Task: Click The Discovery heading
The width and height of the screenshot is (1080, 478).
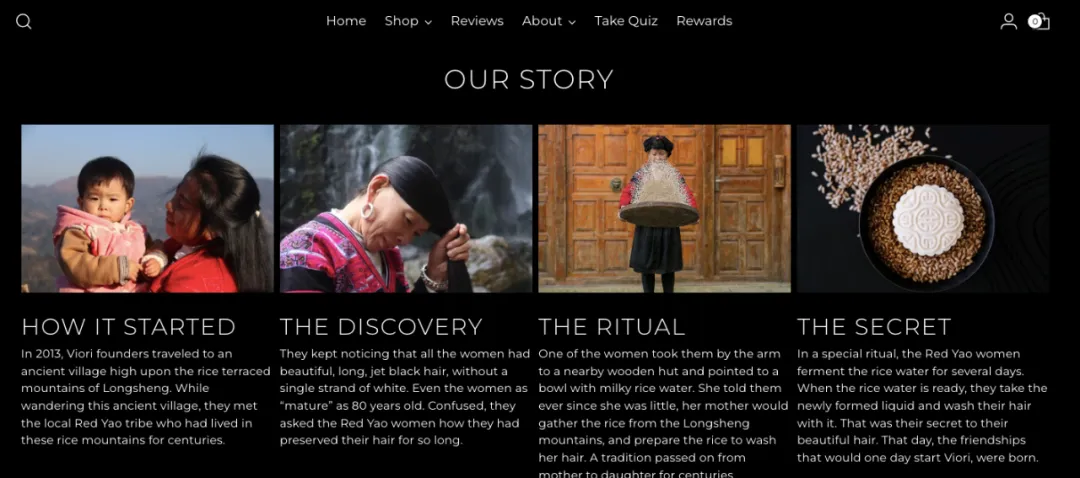Action: tap(381, 326)
